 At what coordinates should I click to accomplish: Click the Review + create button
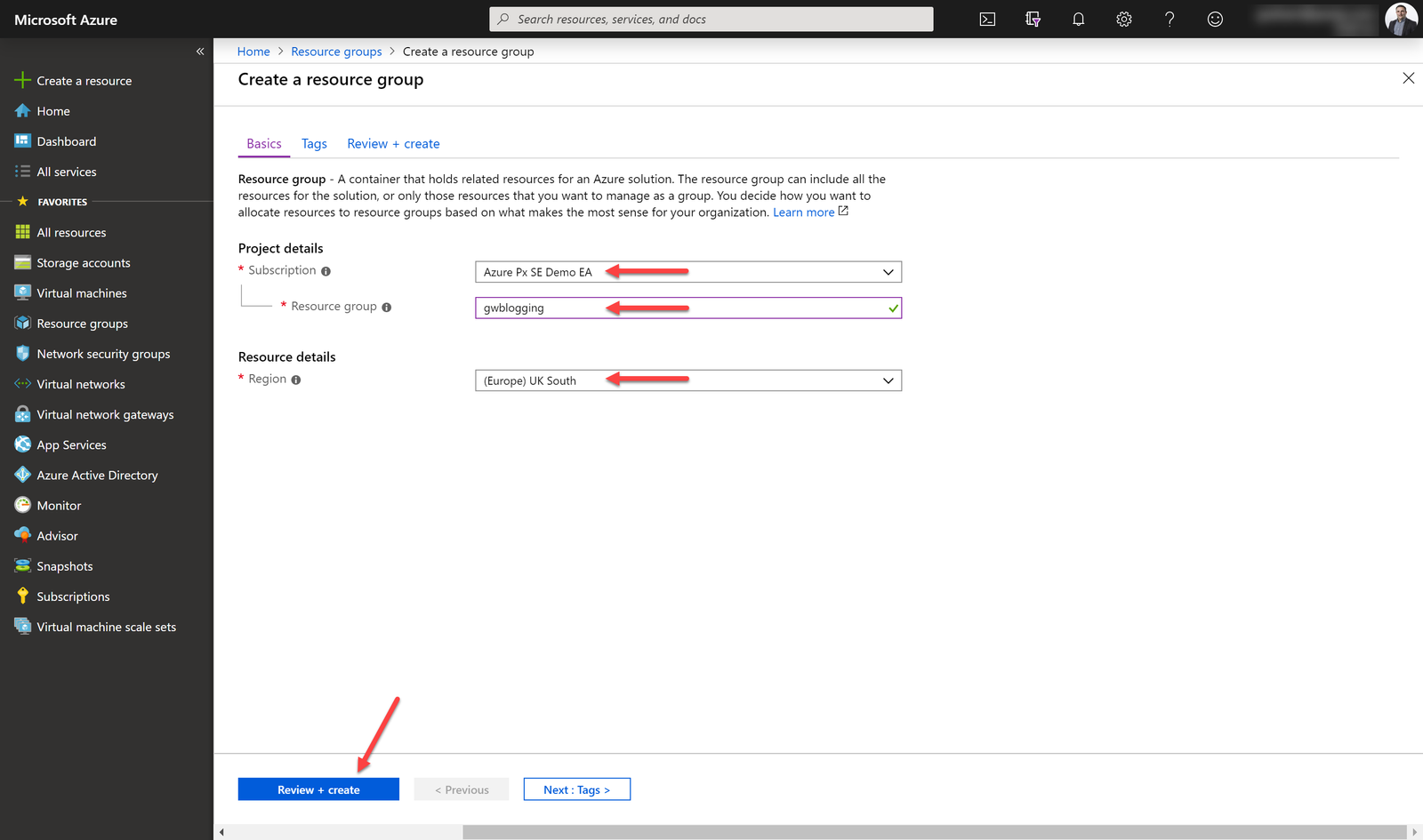[318, 789]
